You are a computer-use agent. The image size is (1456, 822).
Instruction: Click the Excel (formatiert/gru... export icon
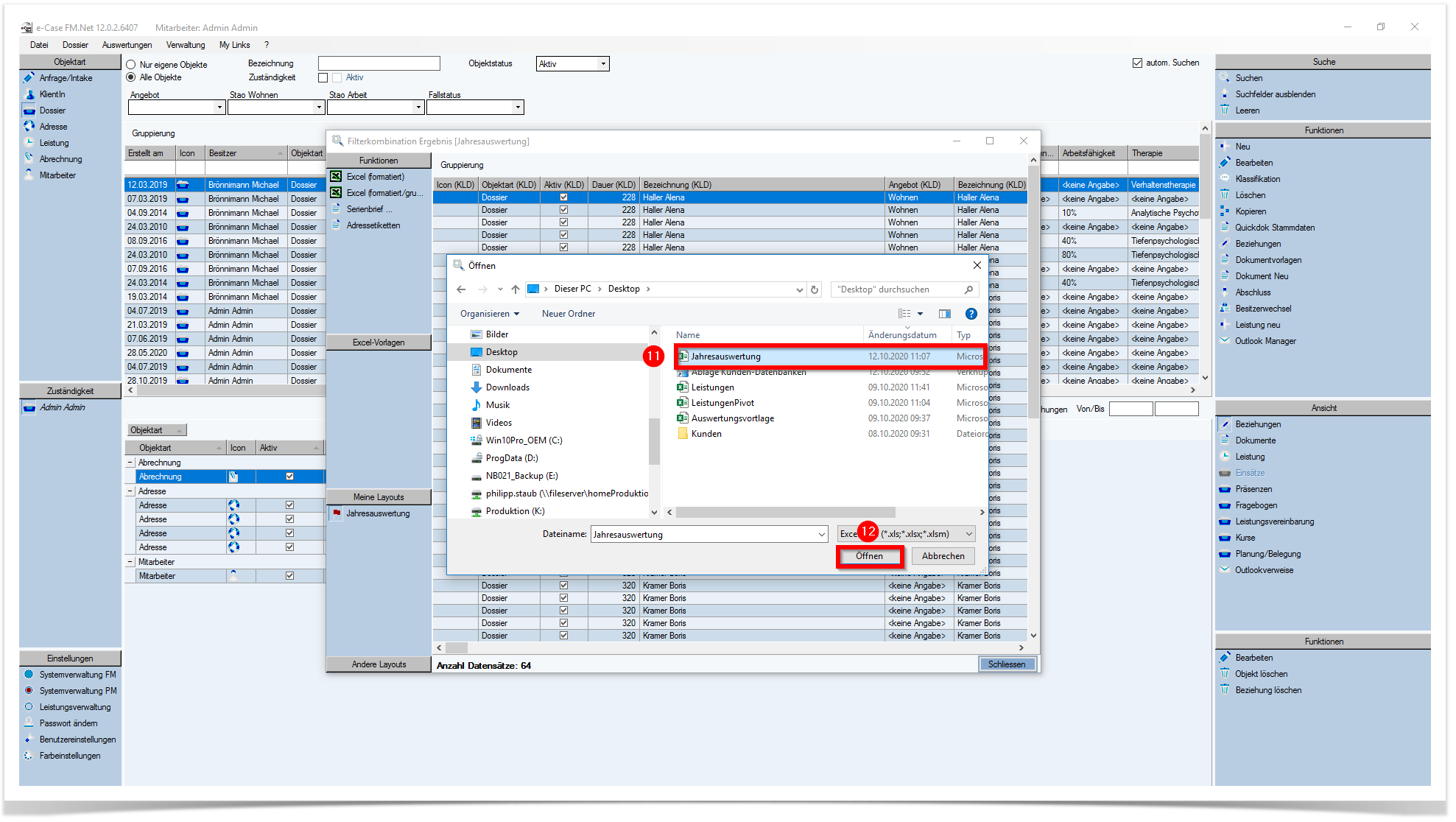click(x=336, y=193)
